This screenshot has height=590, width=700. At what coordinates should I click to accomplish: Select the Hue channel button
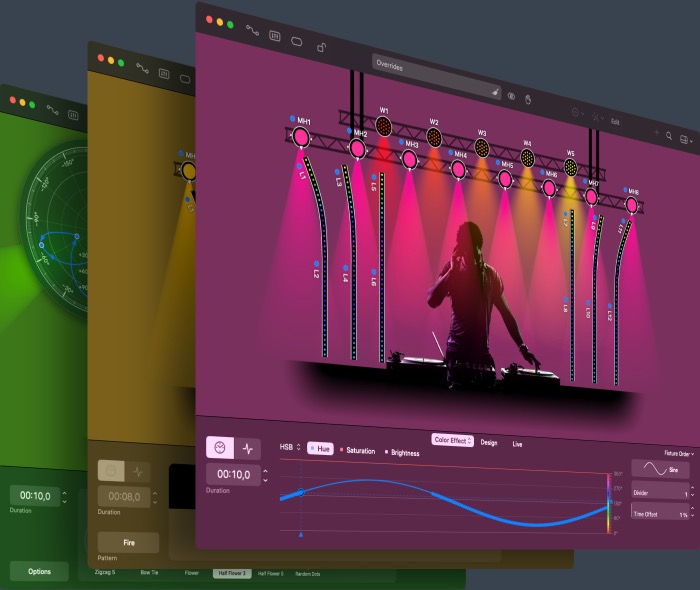point(321,449)
